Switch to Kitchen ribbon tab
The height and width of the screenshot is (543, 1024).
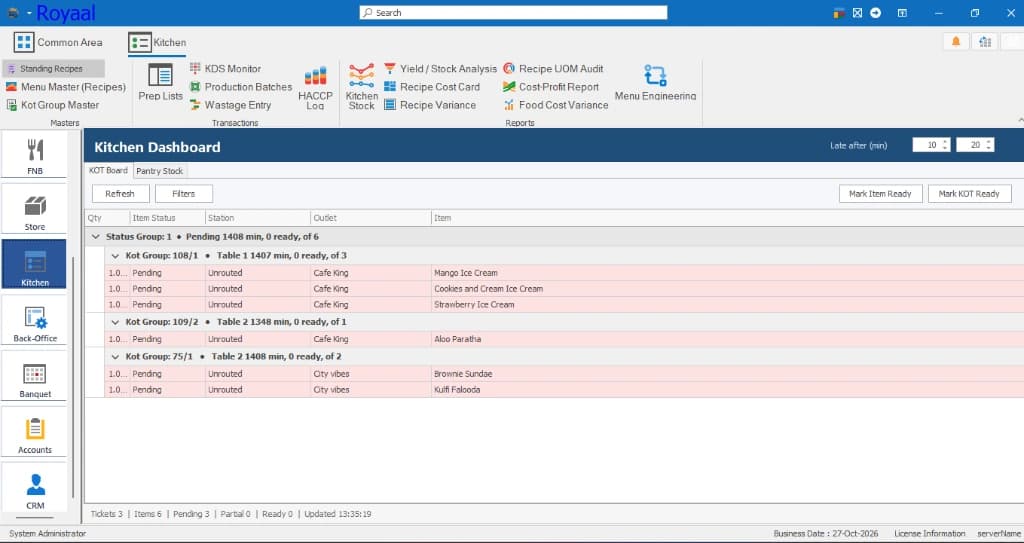[x=157, y=42]
